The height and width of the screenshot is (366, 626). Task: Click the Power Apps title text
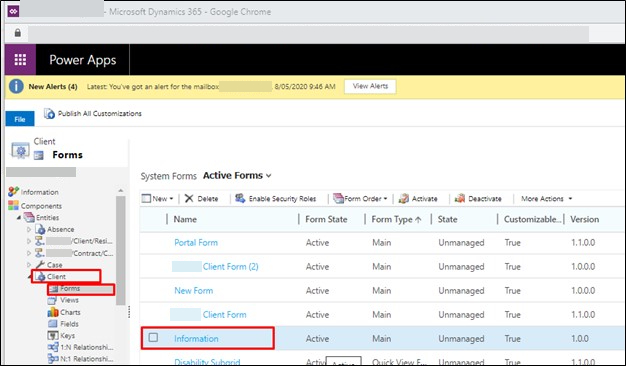pos(83,60)
